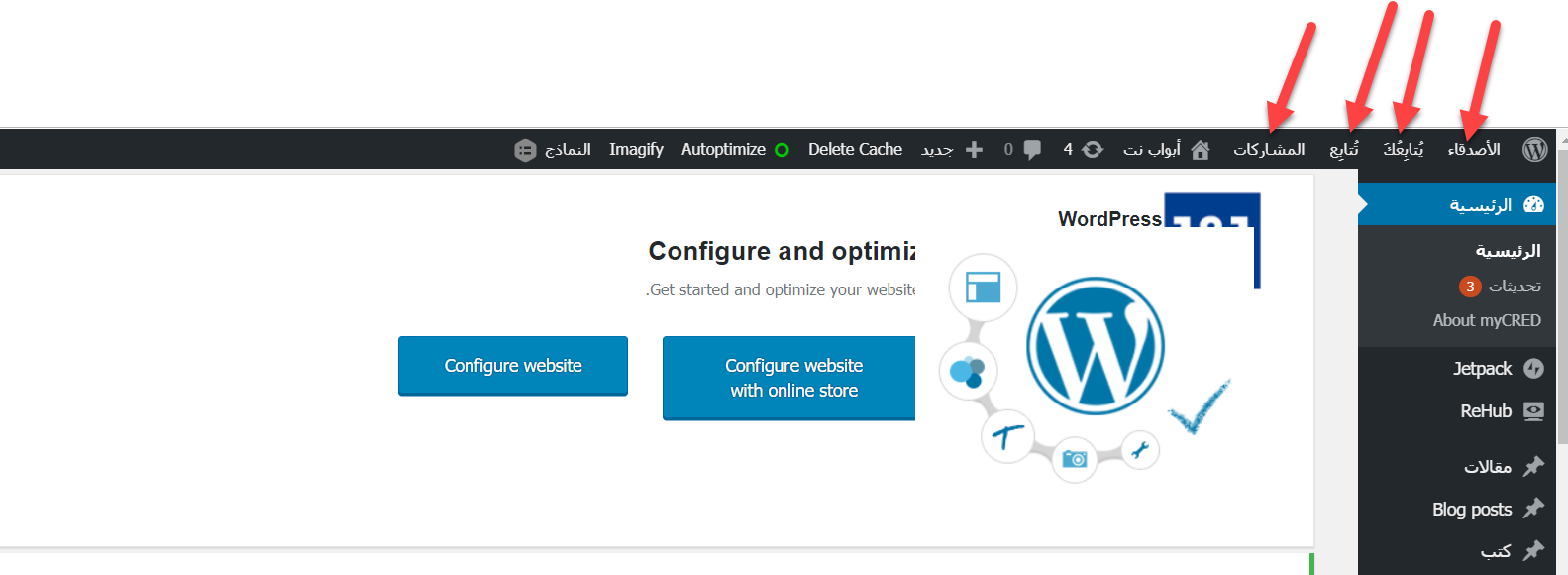The width and height of the screenshot is (1568, 575).
Task: Click the large WordPress logo image
Action: (x=1095, y=345)
